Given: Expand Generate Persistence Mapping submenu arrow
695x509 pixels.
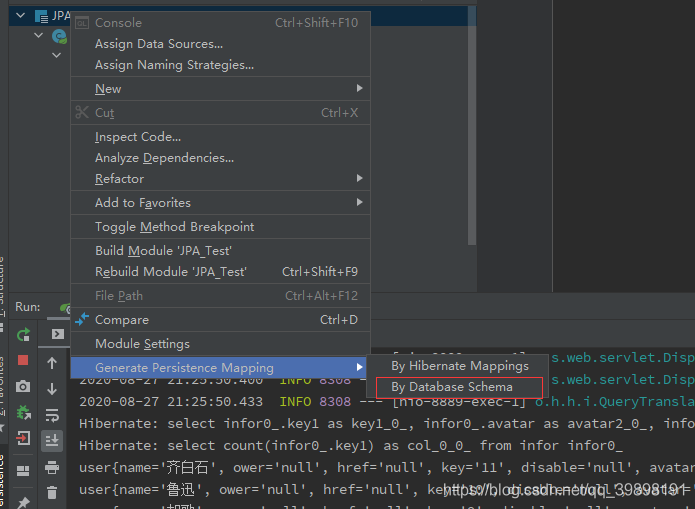Looking at the screenshot, I should (359, 367).
